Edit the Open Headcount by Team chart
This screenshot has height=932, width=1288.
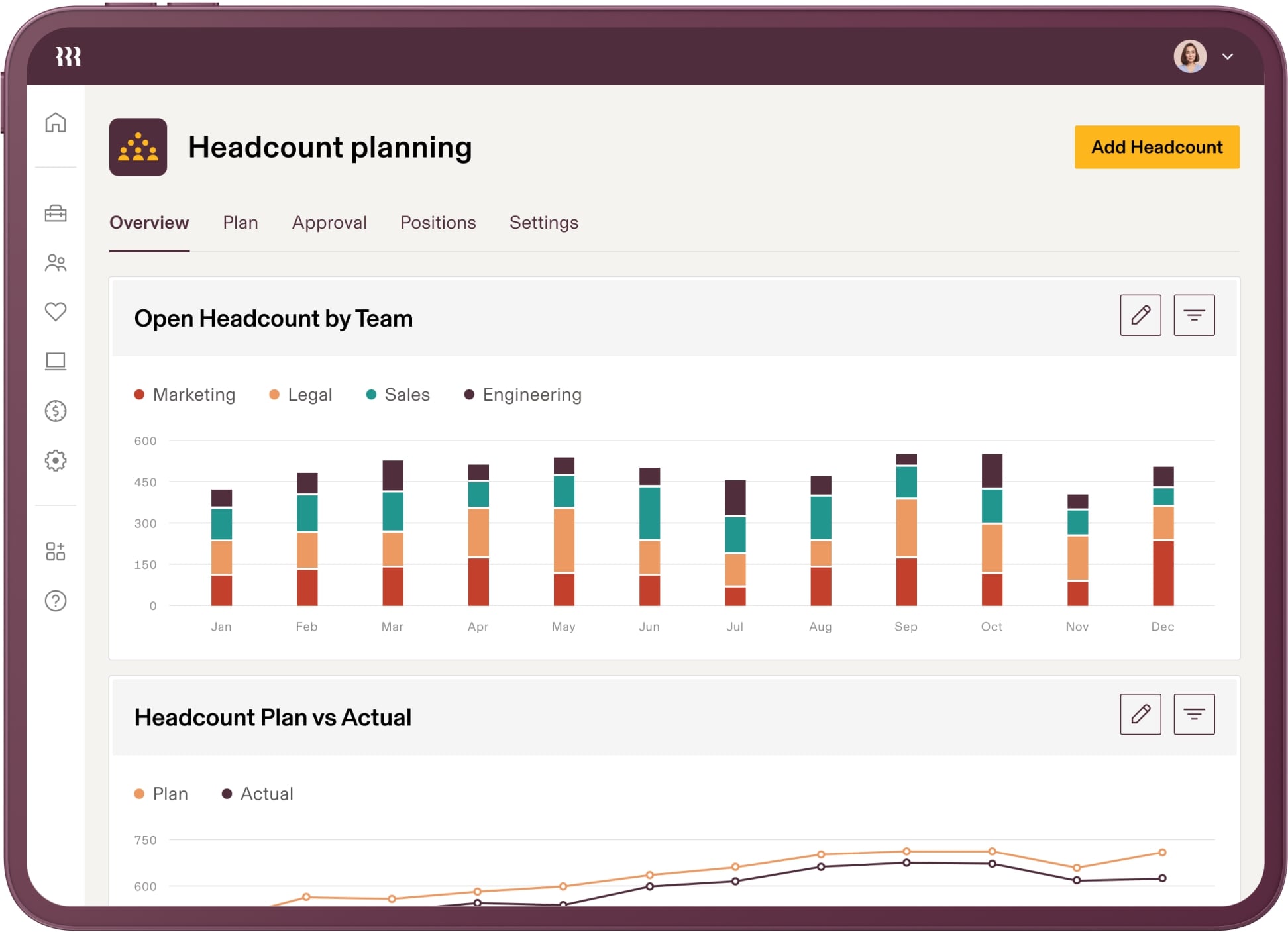(1140, 315)
